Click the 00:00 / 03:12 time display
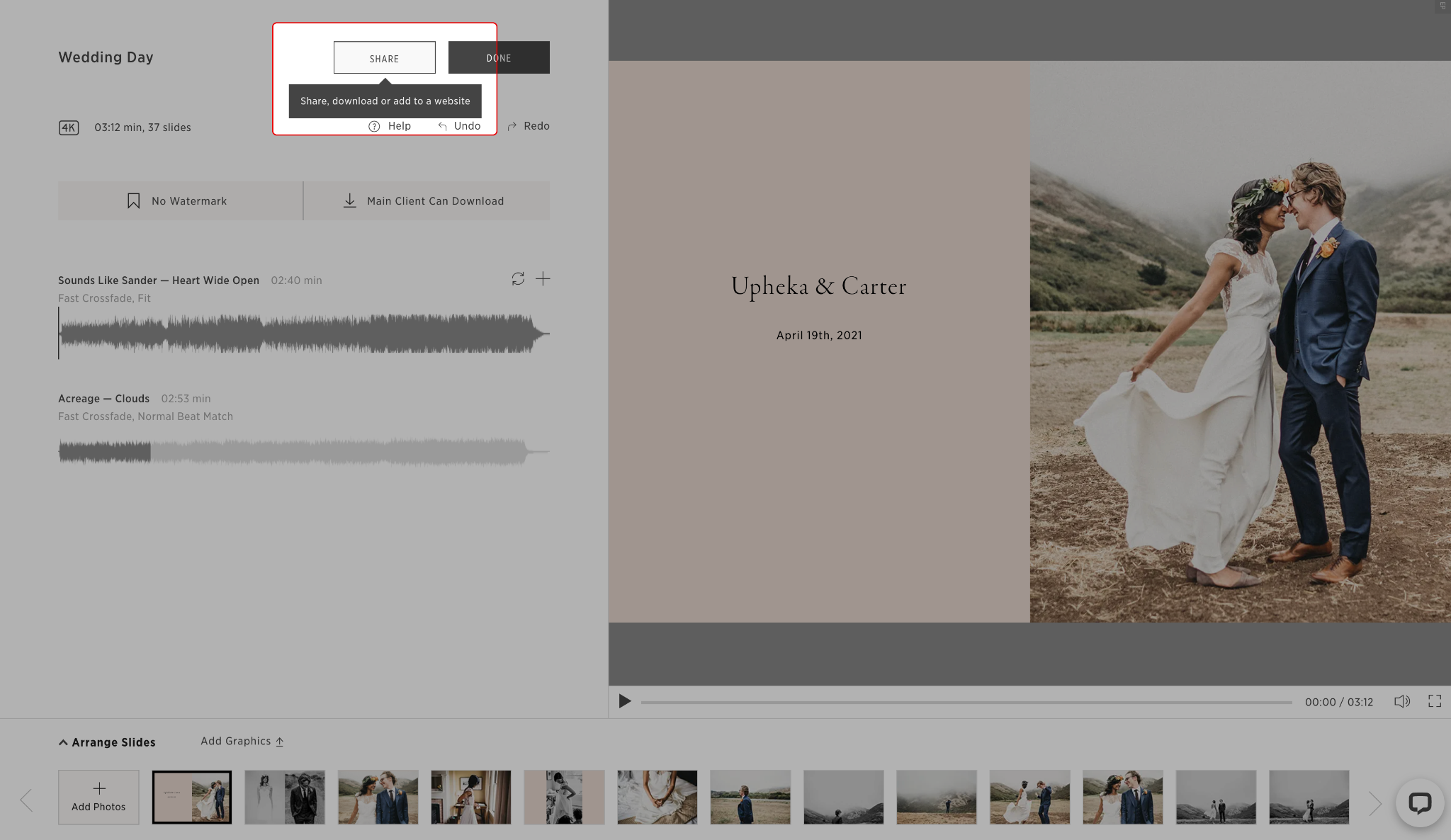The width and height of the screenshot is (1451, 840). pyautogui.click(x=1339, y=702)
